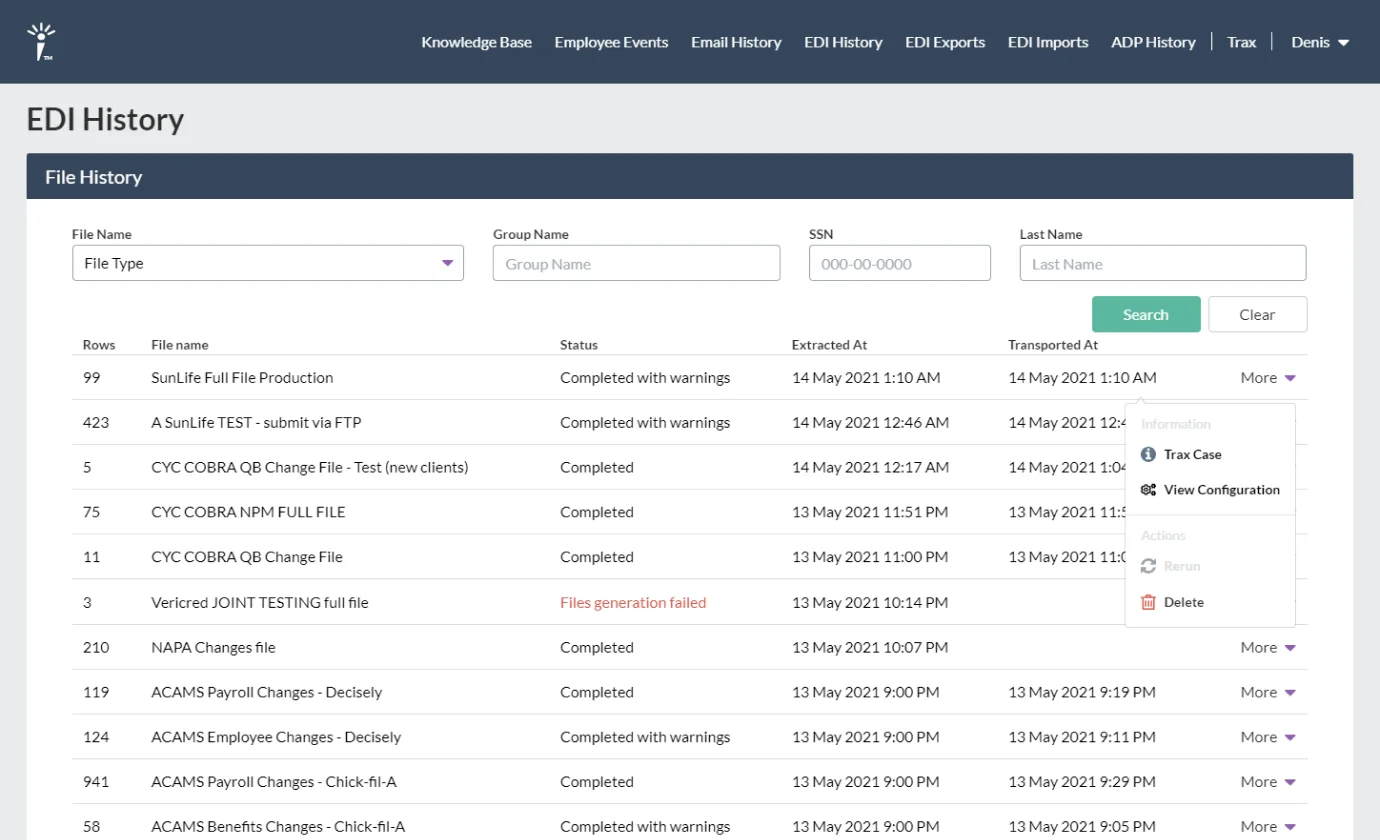The height and width of the screenshot is (840, 1380).
Task: Open the File Type dropdown
Action: coord(268,263)
